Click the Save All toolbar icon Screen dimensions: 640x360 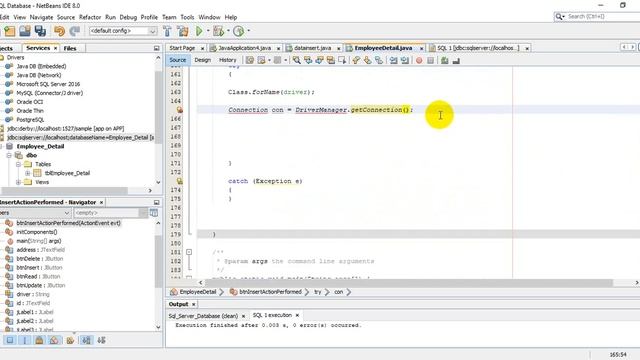40,31
